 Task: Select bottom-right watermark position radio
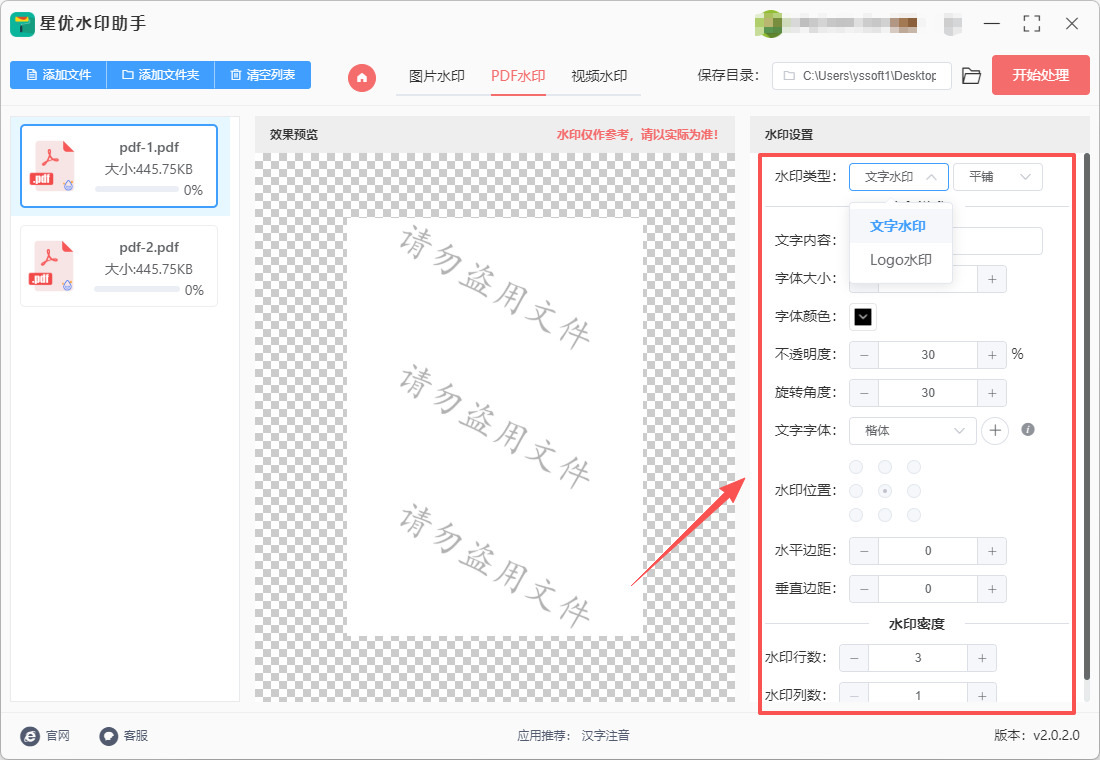[x=913, y=515]
